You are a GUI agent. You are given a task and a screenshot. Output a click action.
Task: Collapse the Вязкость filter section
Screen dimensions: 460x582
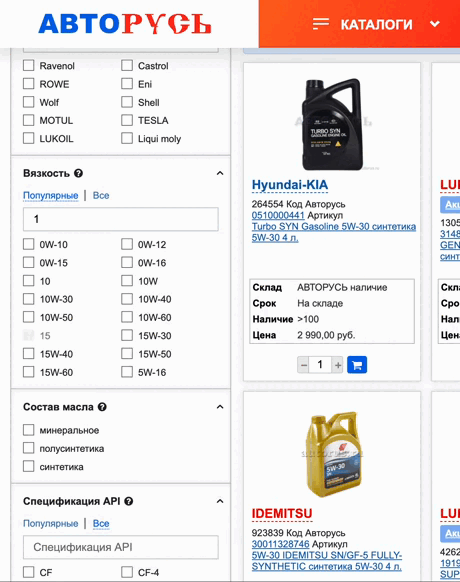pyautogui.click(x=220, y=173)
